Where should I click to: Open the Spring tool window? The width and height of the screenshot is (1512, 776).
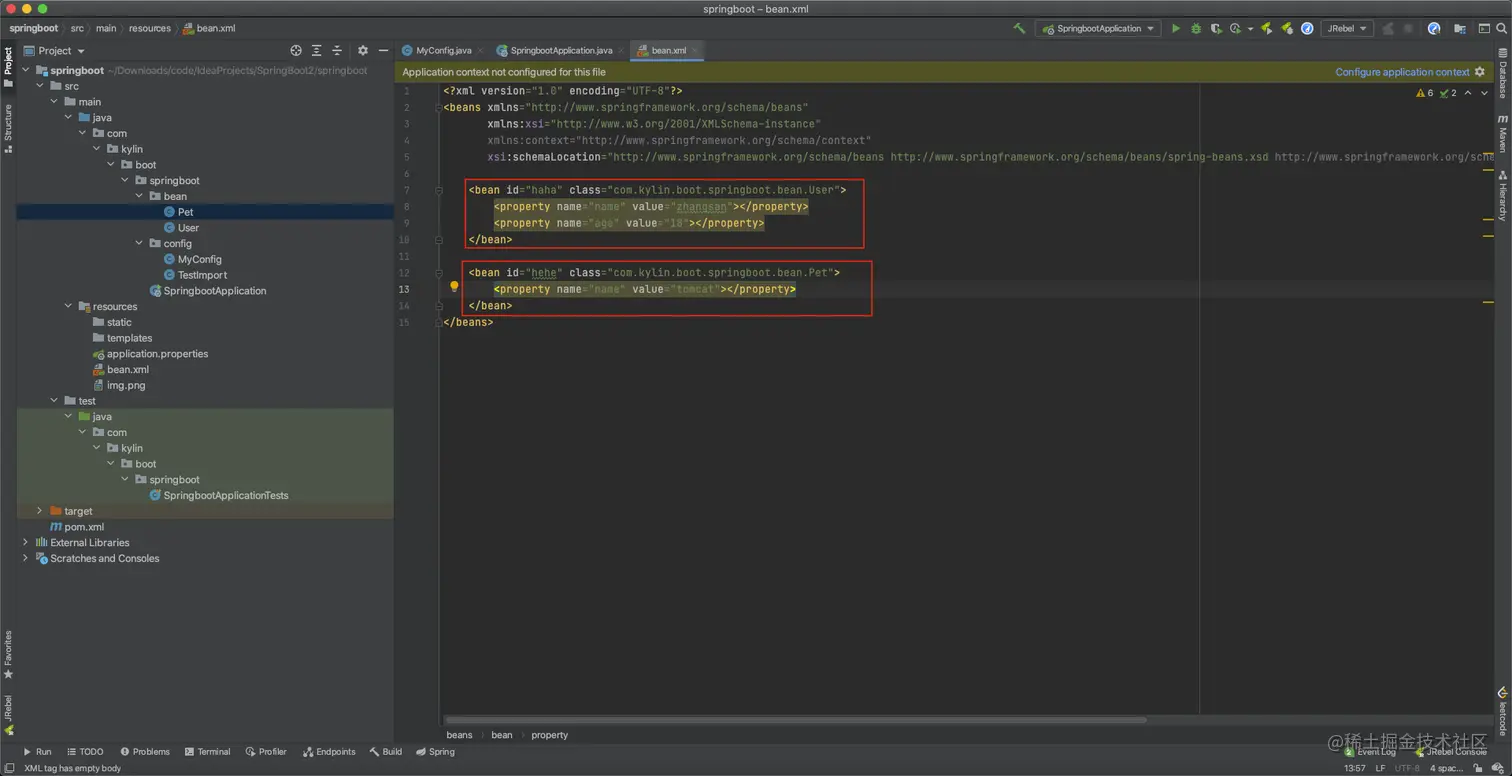pyautogui.click(x=435, y=752)
